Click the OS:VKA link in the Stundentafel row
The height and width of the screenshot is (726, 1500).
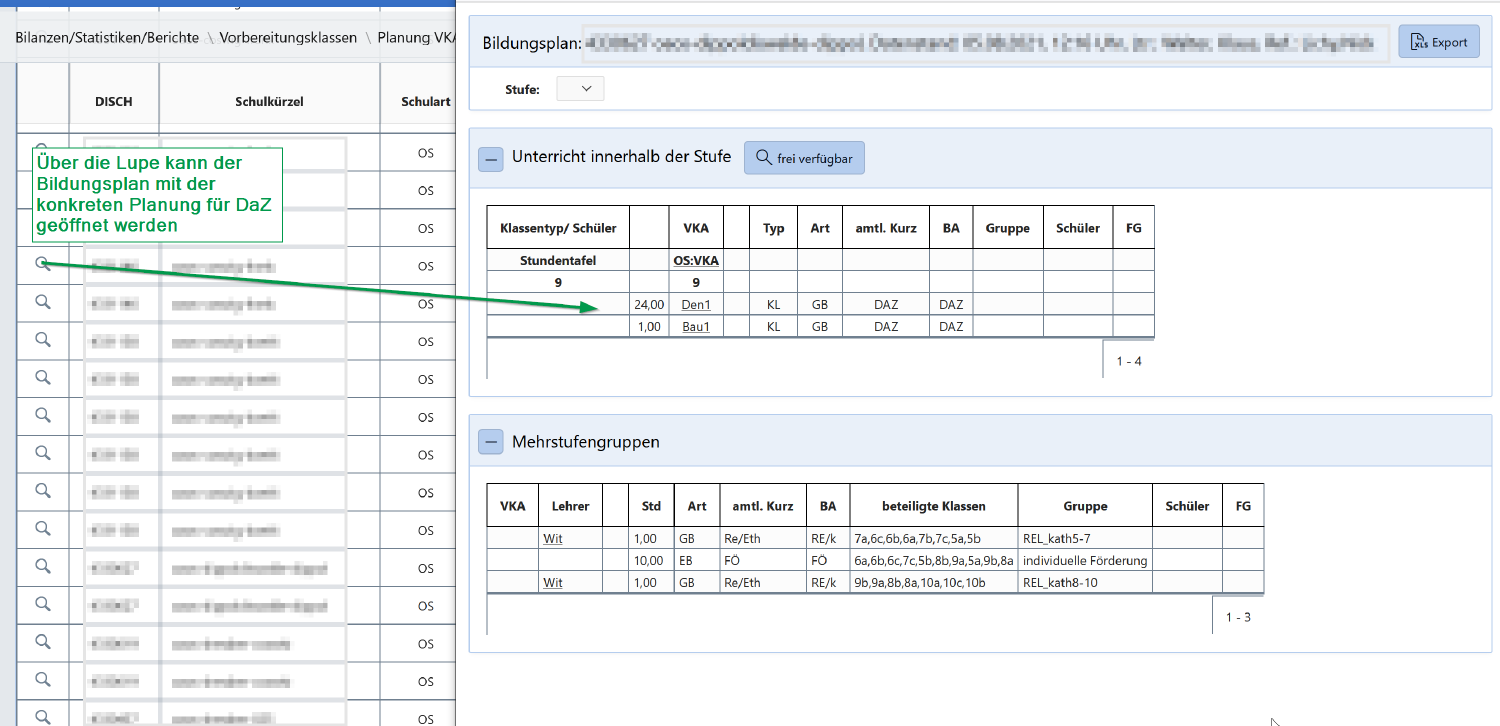[696, 261]
